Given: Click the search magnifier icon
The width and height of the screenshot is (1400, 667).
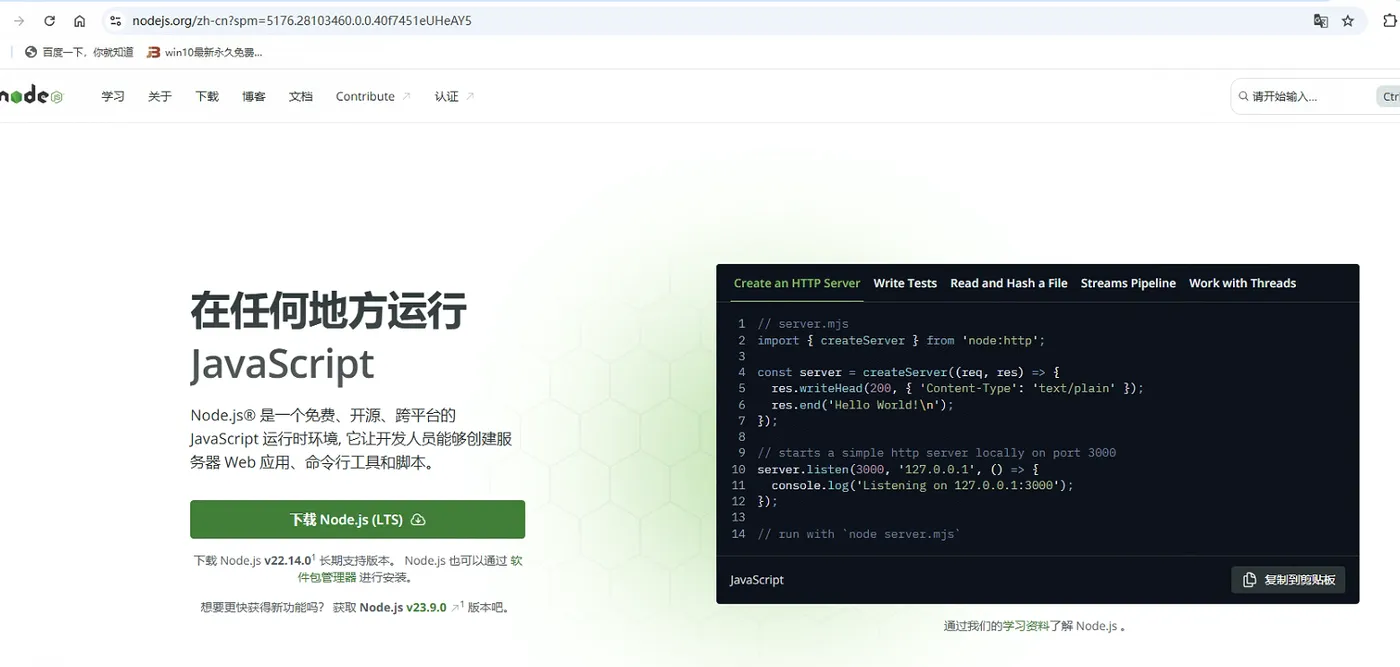Looking at the screenshot, I should tap(1244, 97).
